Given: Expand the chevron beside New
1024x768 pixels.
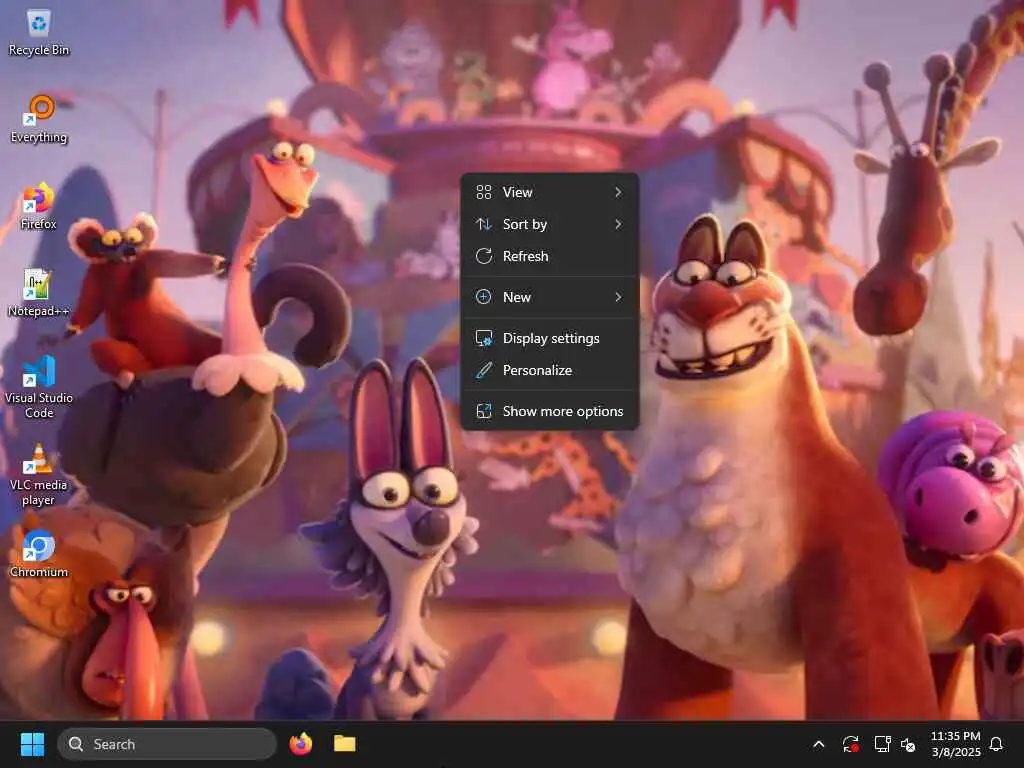Looking at the screenshot, I should [x=618, y=297].
